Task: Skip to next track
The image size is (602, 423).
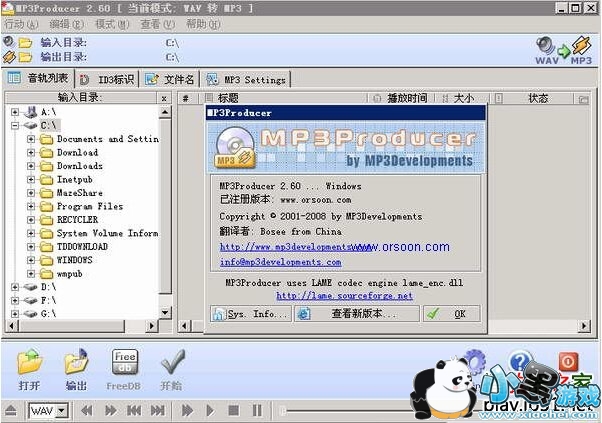Action: click(157, 411)
